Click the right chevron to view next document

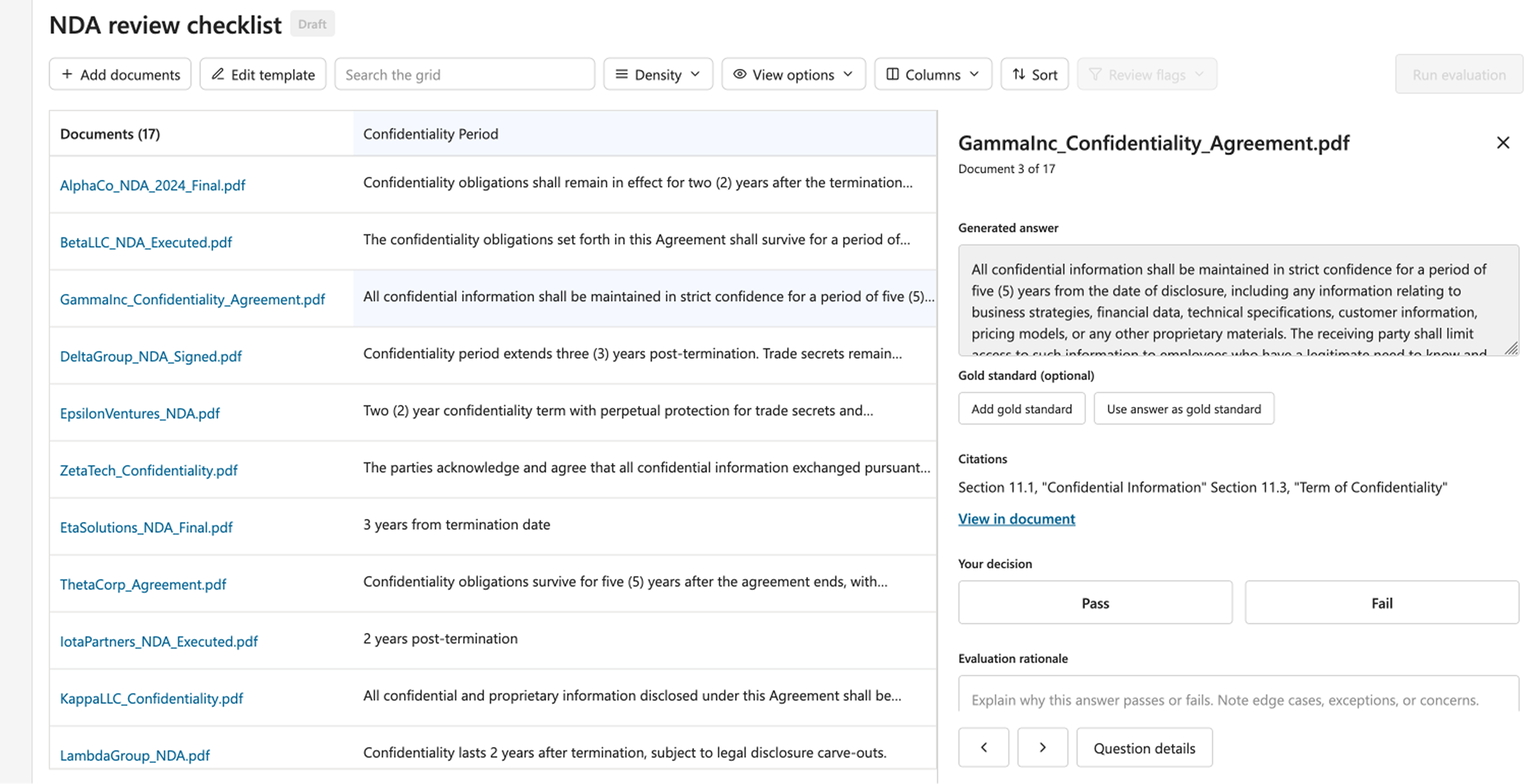coord(1042,747)
